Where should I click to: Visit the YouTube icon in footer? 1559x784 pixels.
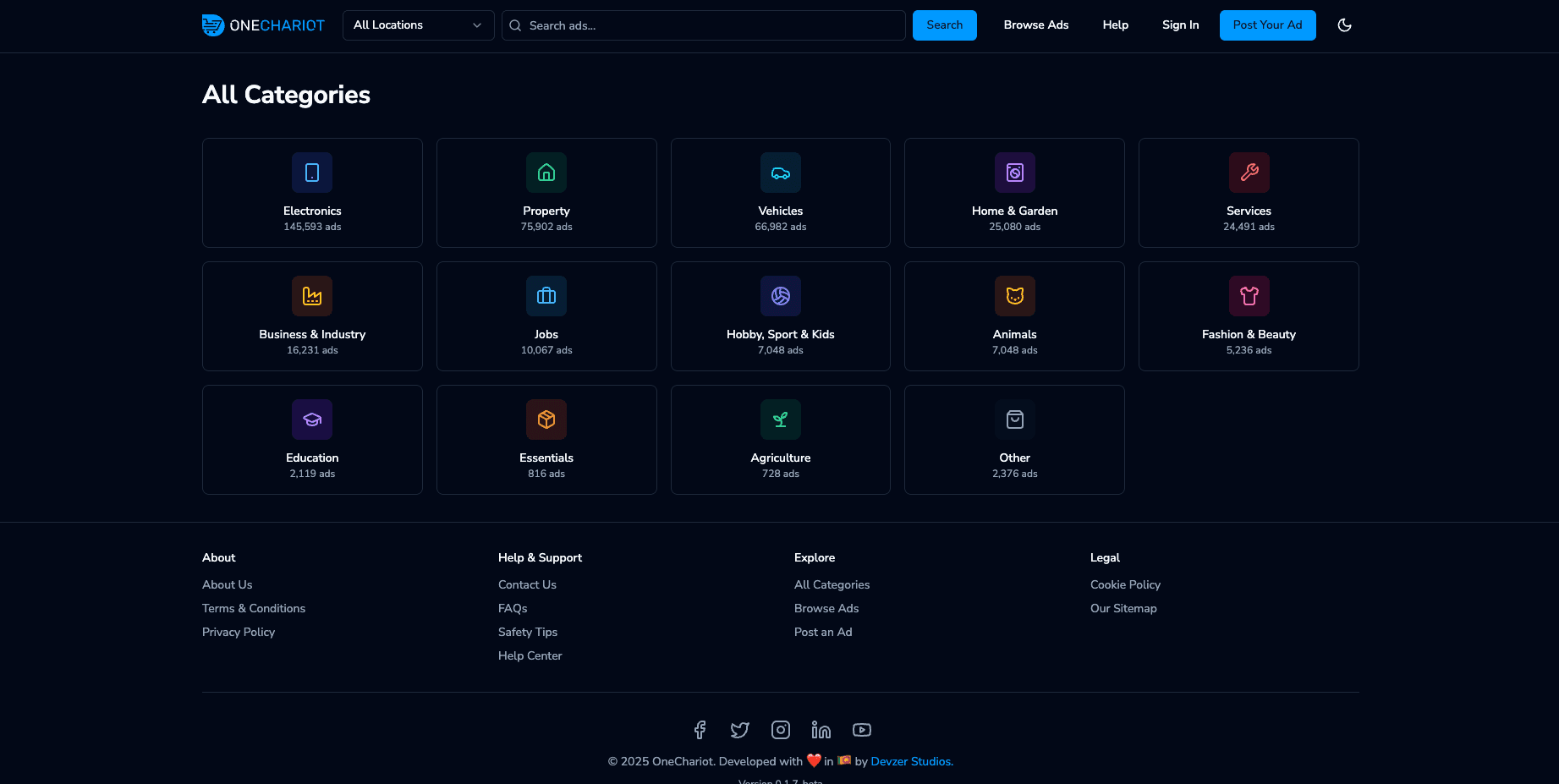click(x=862, y=730)
